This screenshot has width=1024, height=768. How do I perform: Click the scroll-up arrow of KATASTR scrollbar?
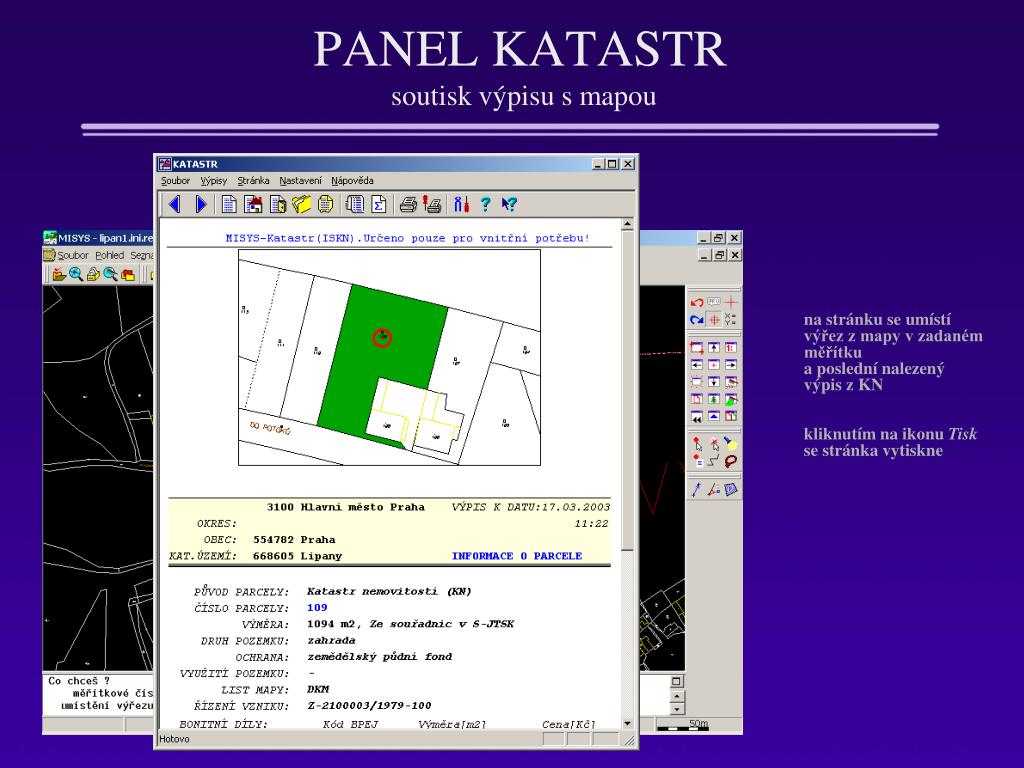628,224
